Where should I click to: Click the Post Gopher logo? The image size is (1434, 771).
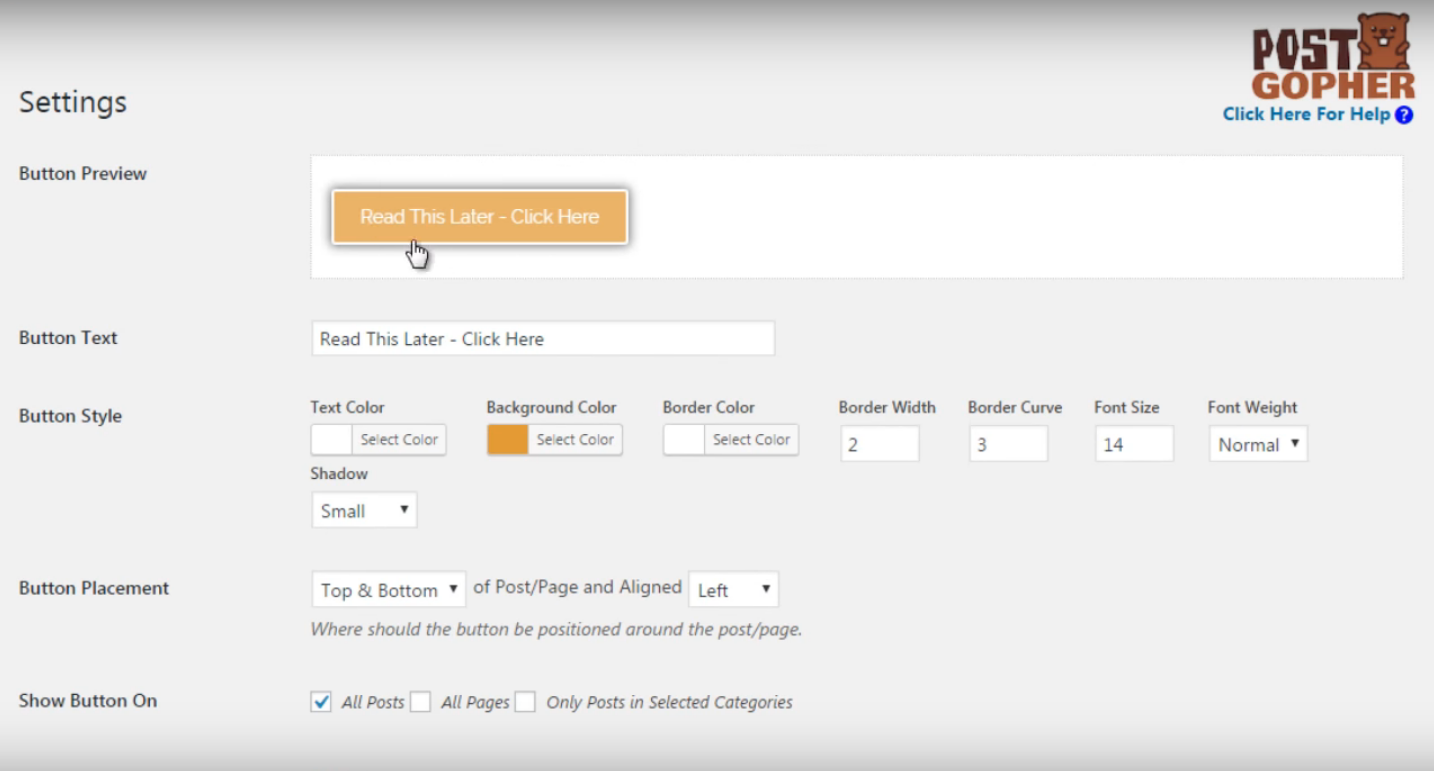1333,58
